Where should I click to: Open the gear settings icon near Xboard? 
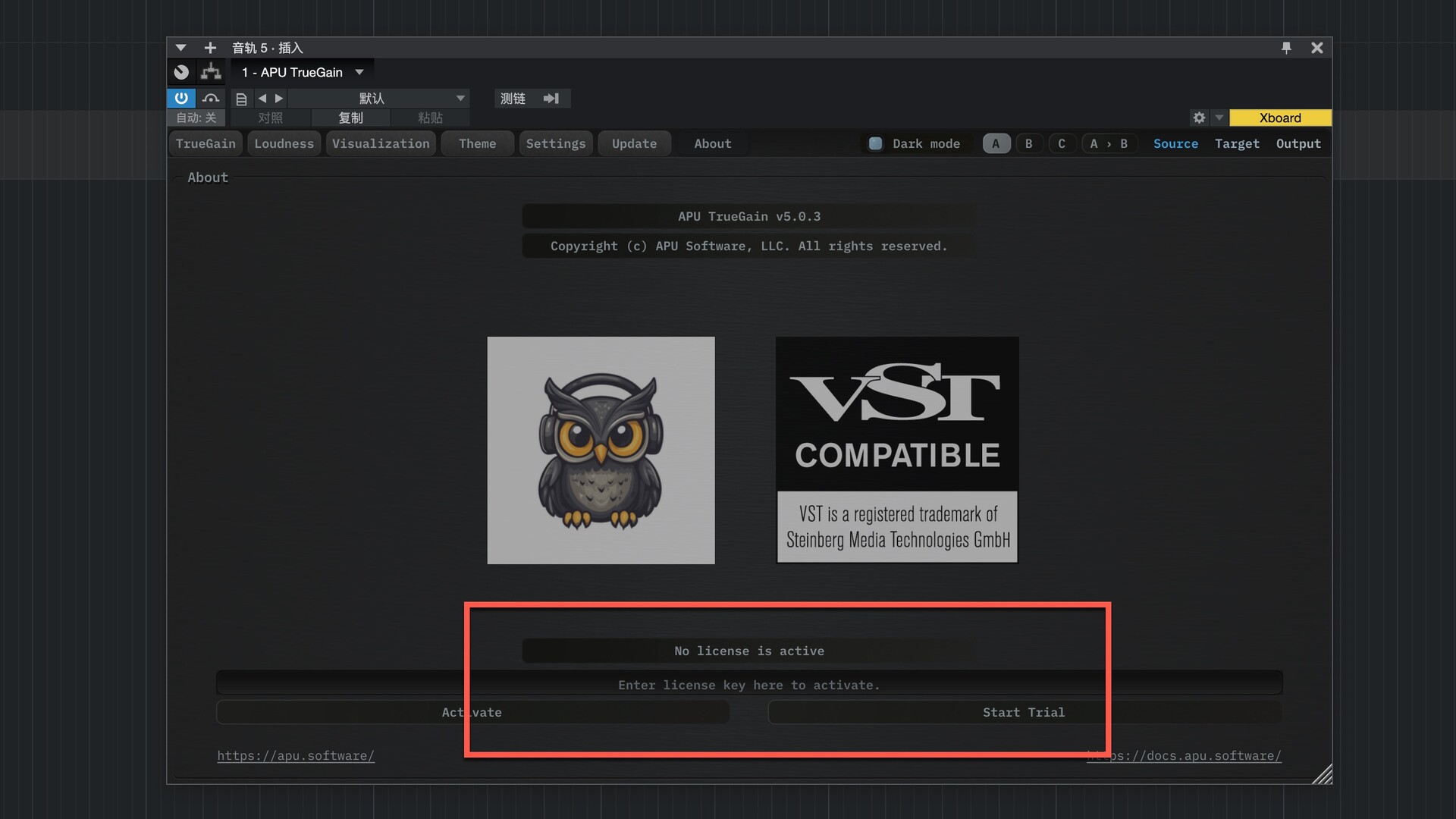click(1199, 118)
